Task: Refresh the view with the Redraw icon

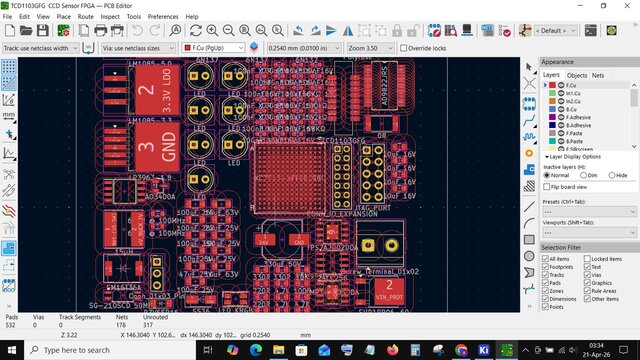Action: pyautogui.click(x=196, y=31)
